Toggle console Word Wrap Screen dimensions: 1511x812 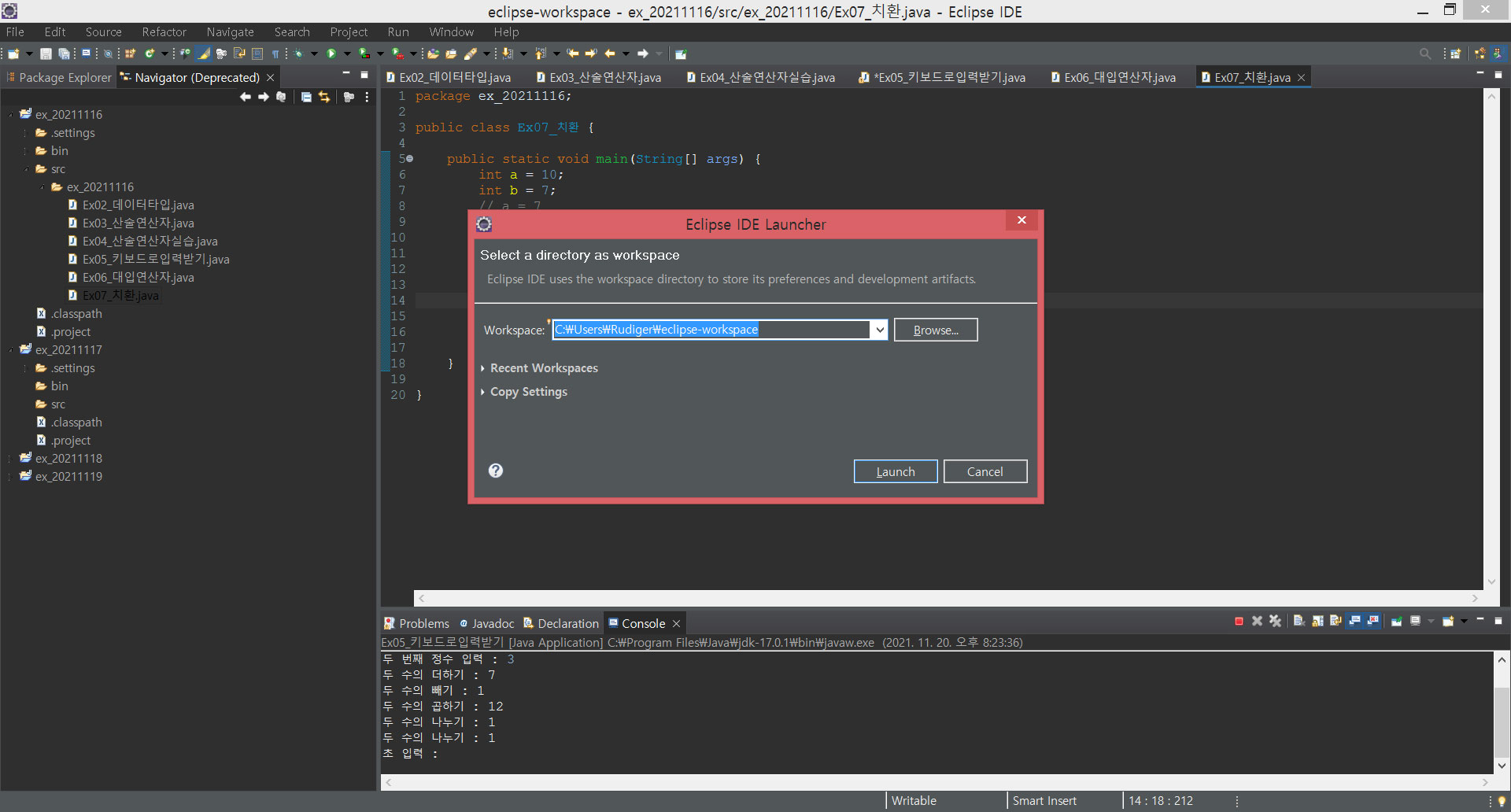1336,622
